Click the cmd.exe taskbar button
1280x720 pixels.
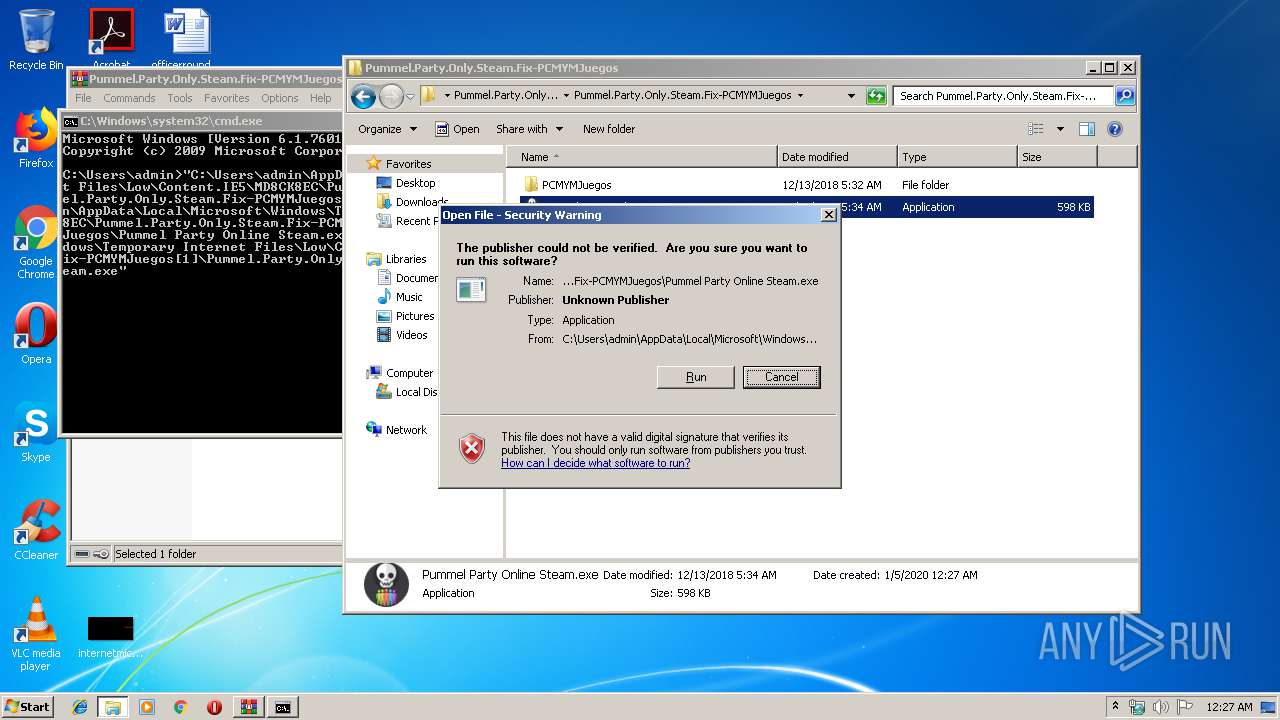[x=283, y=707]
